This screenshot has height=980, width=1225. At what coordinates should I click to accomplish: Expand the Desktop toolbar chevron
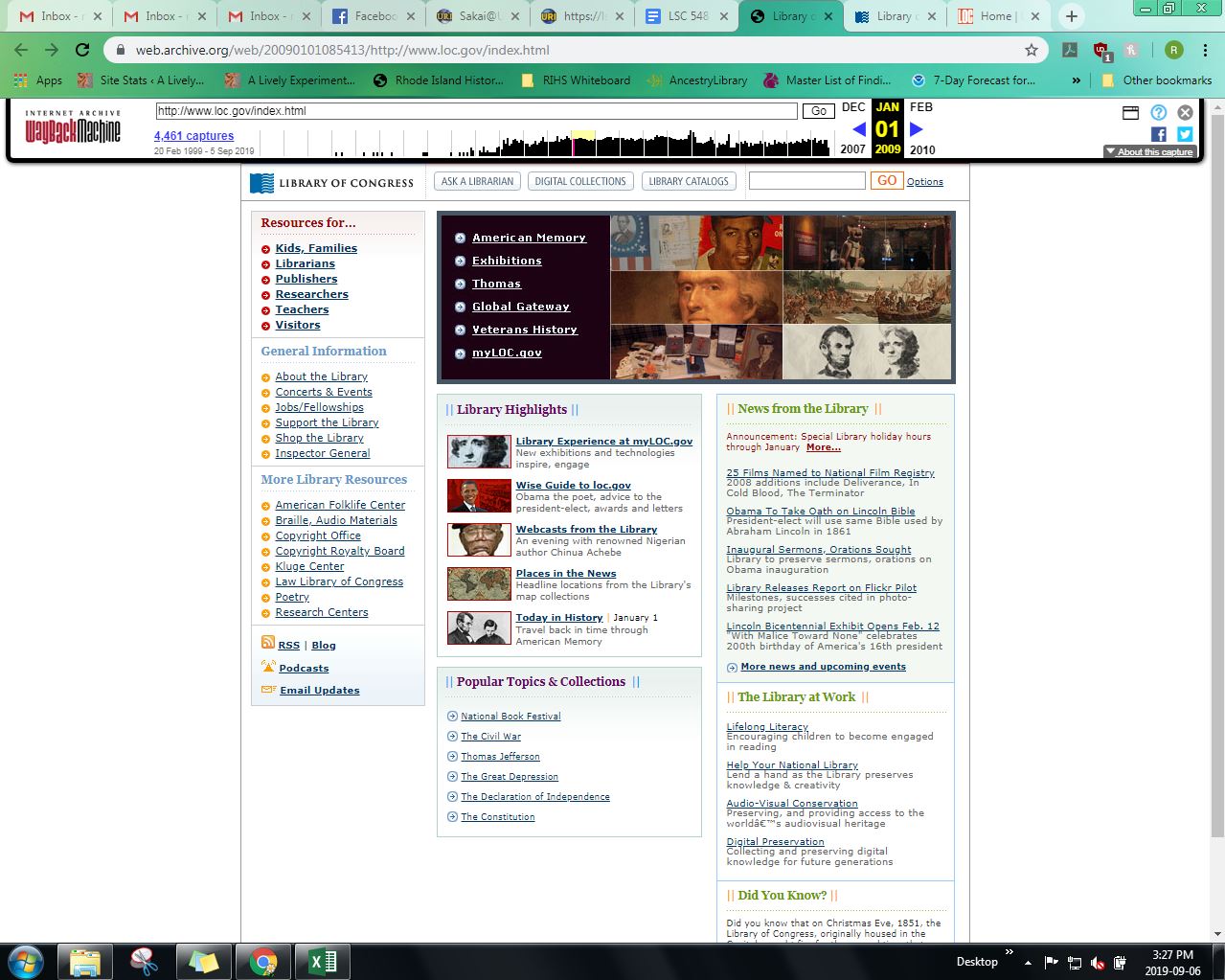[1009, 952]
